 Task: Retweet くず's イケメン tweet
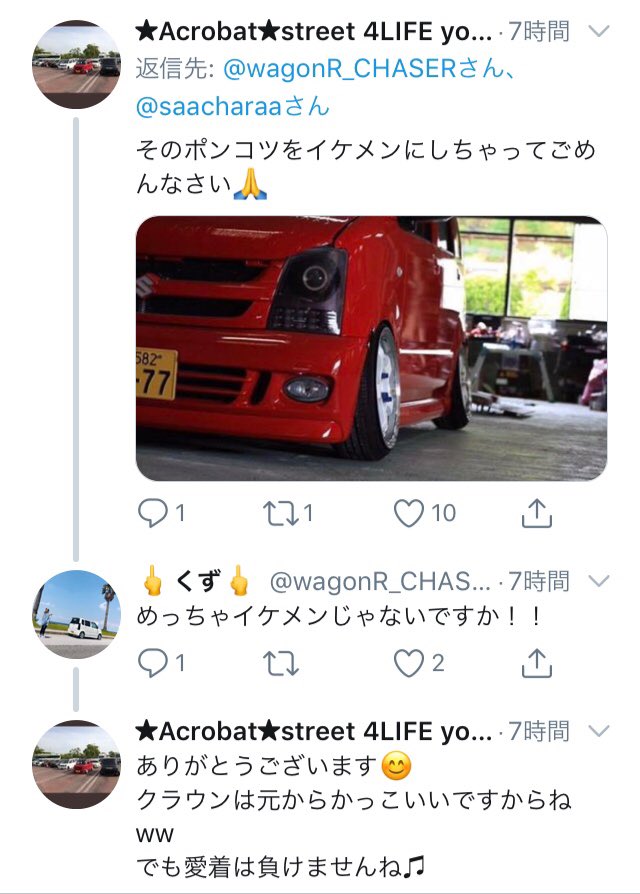tap(280, 663)
